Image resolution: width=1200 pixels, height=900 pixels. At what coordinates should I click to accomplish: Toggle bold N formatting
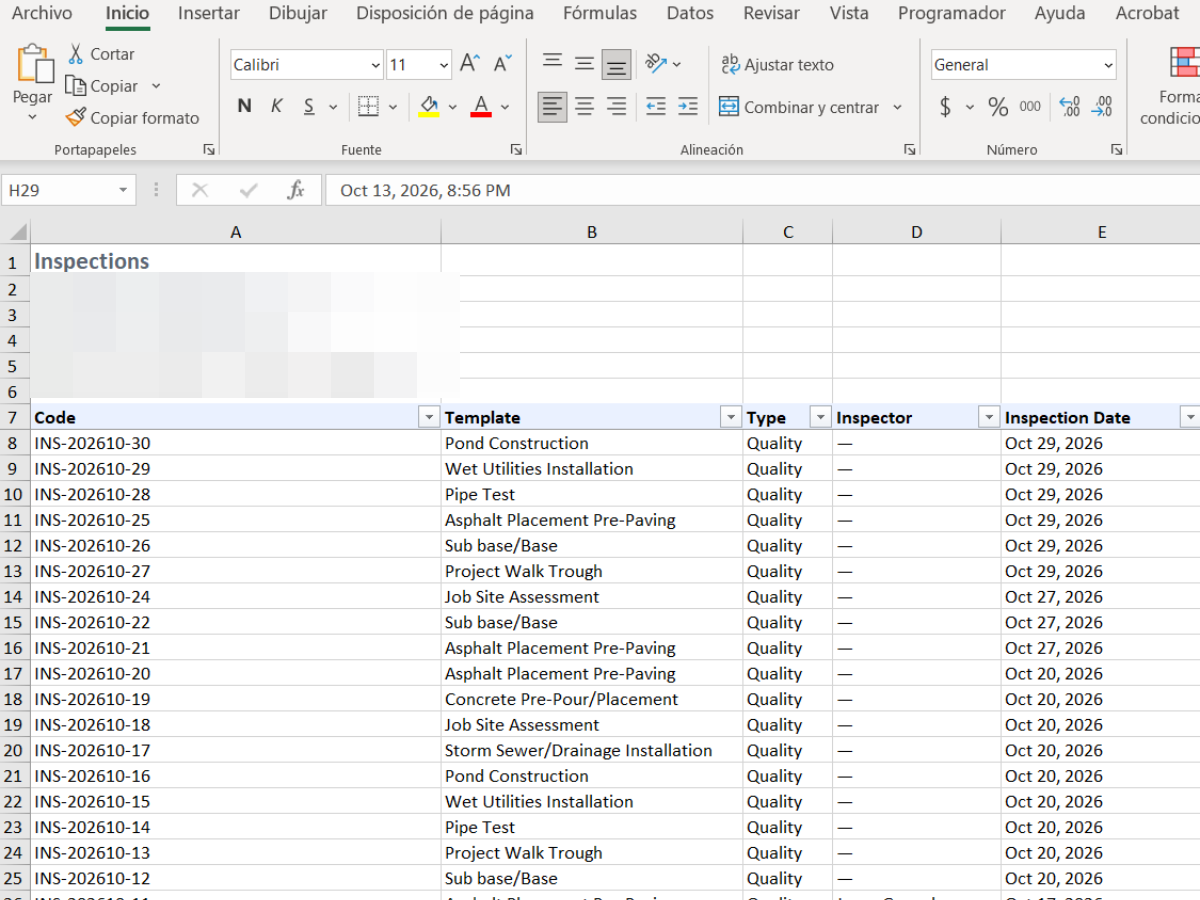click(244, 106)
